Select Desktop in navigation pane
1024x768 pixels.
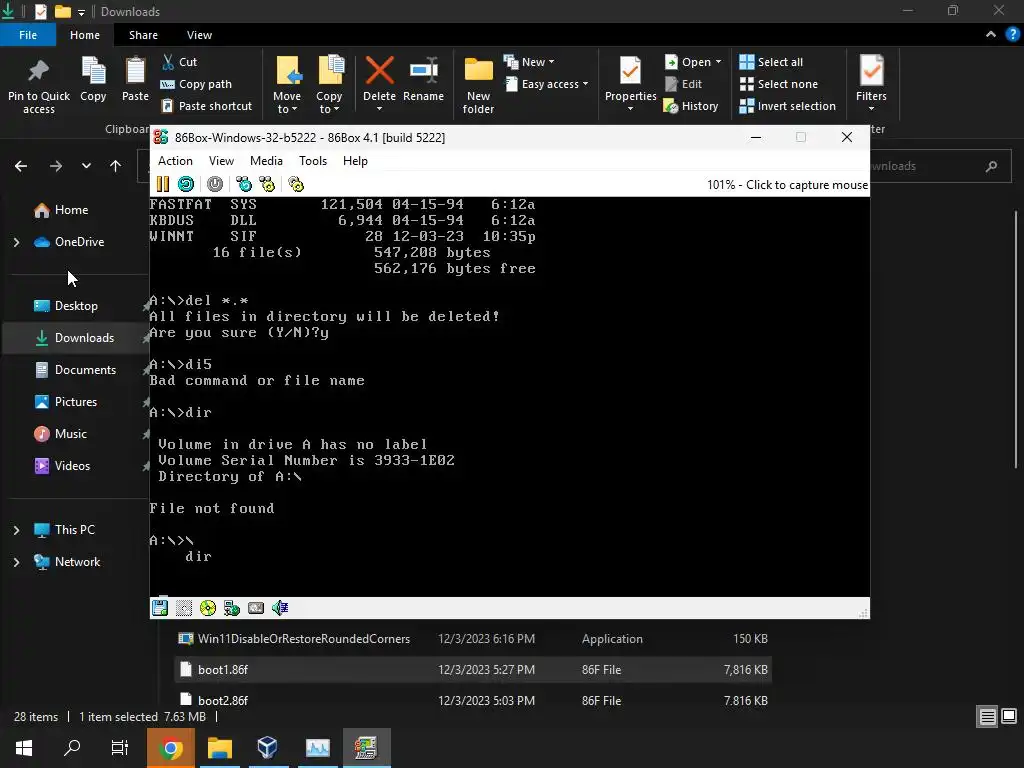point(66,306)
